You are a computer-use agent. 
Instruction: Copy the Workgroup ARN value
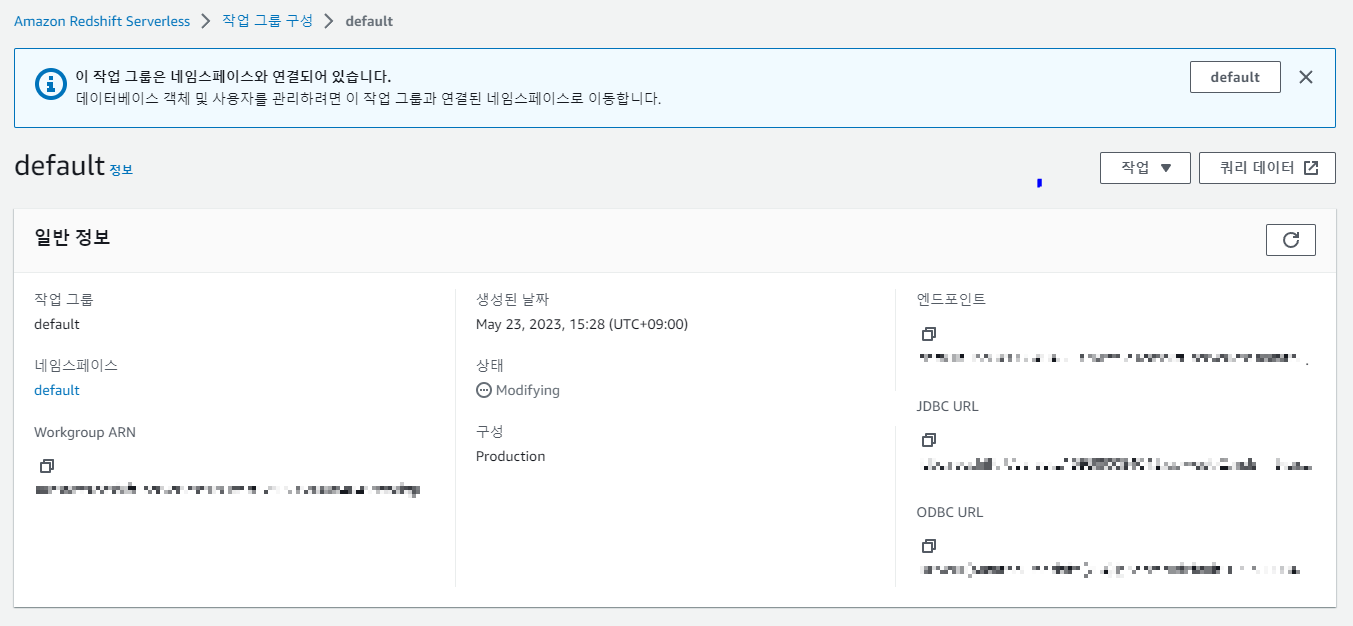(46, 466)
